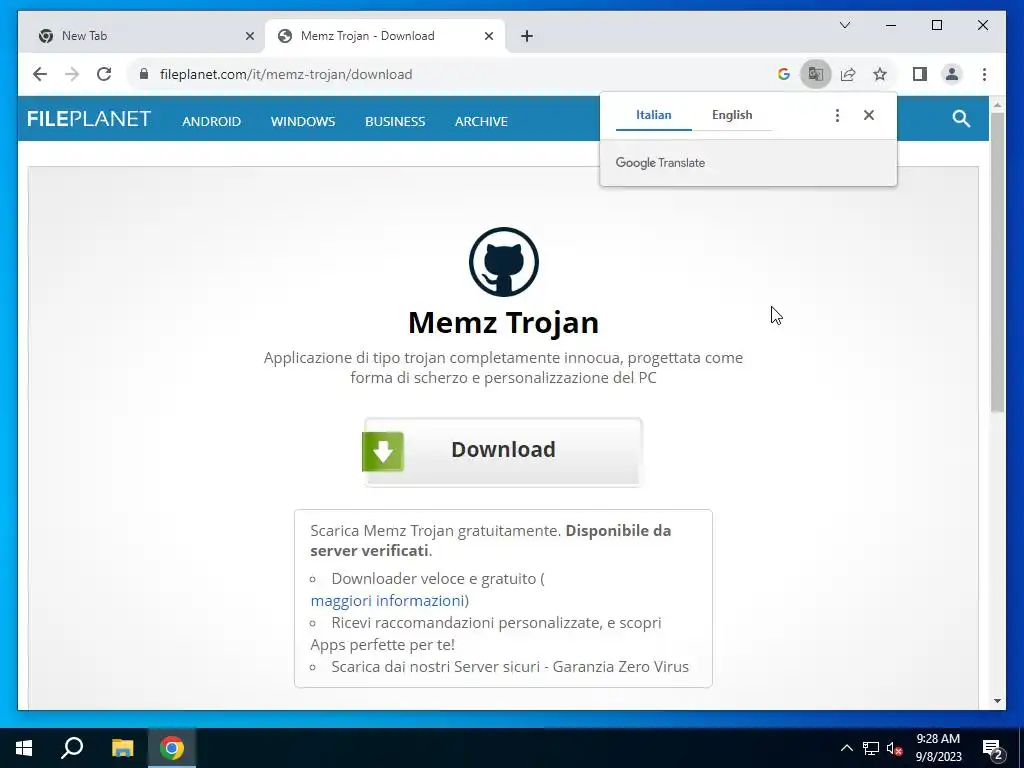
Task: Click the page scrollbar down arrow
Action: point(997,701)
